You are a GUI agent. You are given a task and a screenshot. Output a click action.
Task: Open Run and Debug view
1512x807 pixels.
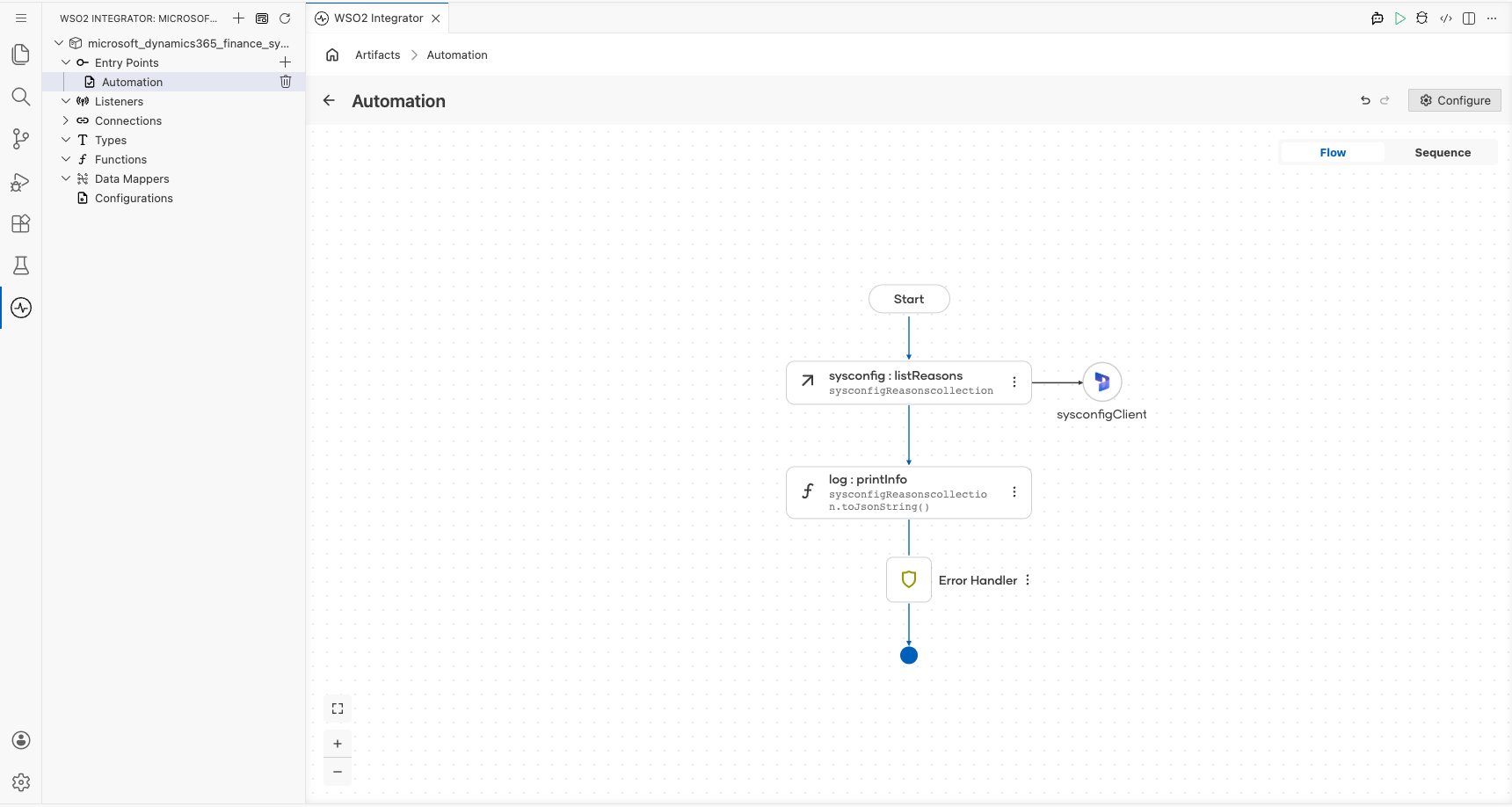pyautogui.click(x=21, y=181)
